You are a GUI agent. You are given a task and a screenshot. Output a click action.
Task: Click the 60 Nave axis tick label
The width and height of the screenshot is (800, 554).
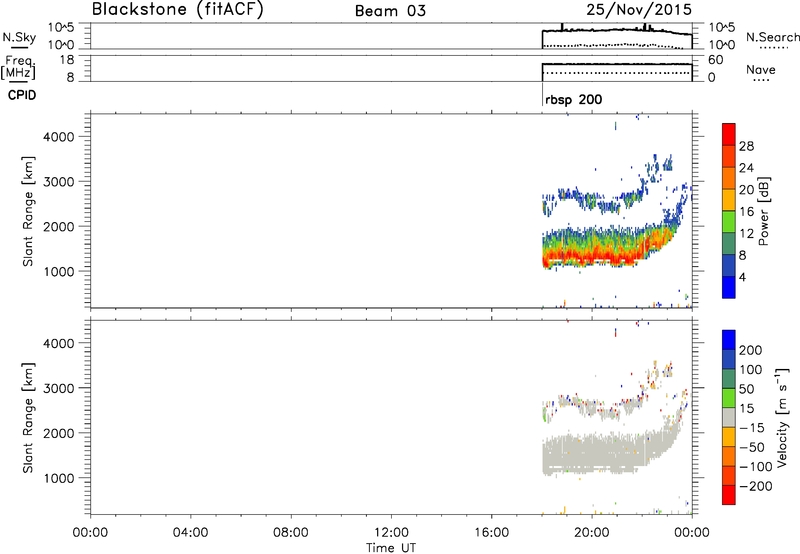tap(716, 60)
